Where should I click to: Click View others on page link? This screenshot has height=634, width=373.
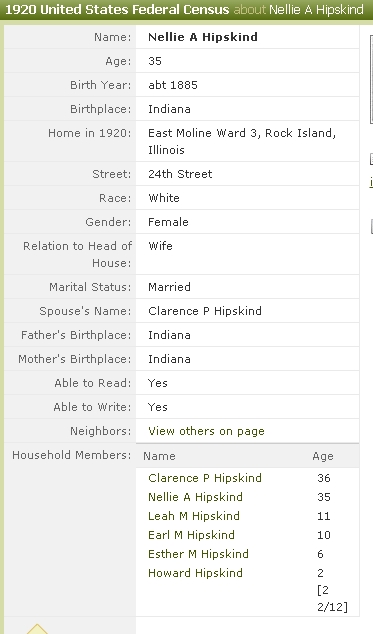pyautogui.click(x=206, y=431)
